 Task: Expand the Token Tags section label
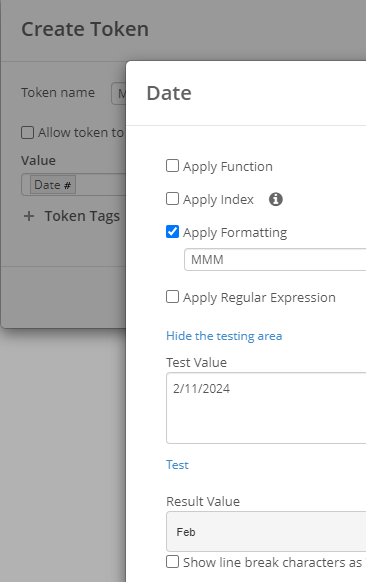click(x=82, y=216)
